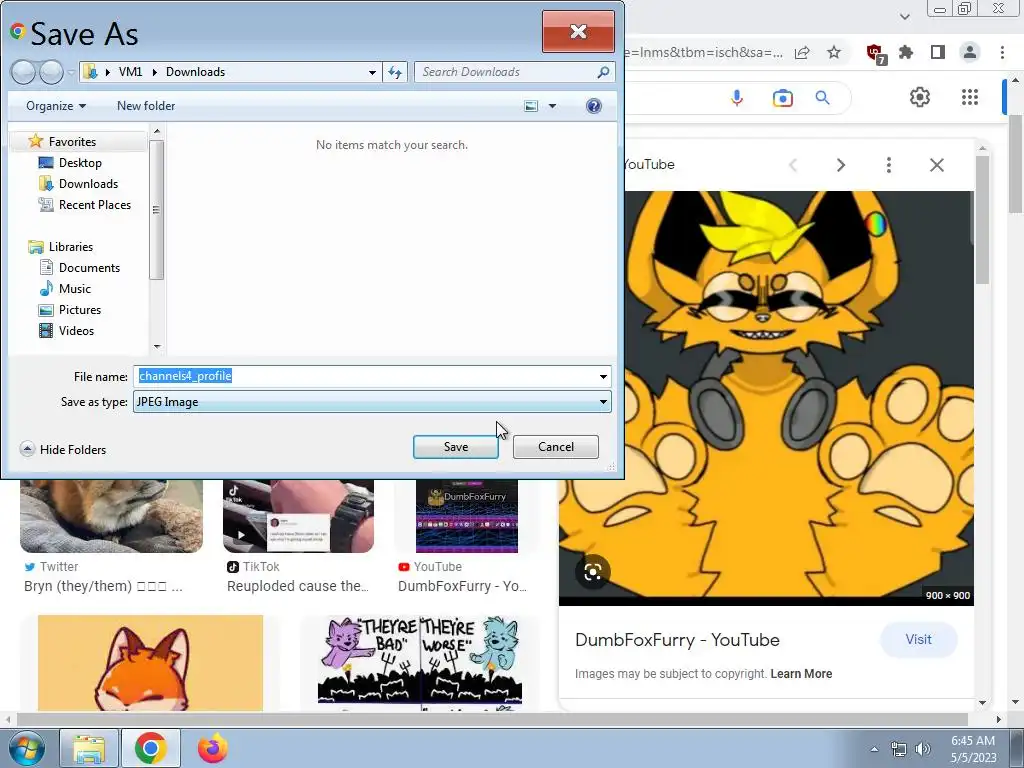Select Recent Places in navigation pane
The height and width of the screenshot is (768, 1024).
pyautogui.click(x=95, y=204)
